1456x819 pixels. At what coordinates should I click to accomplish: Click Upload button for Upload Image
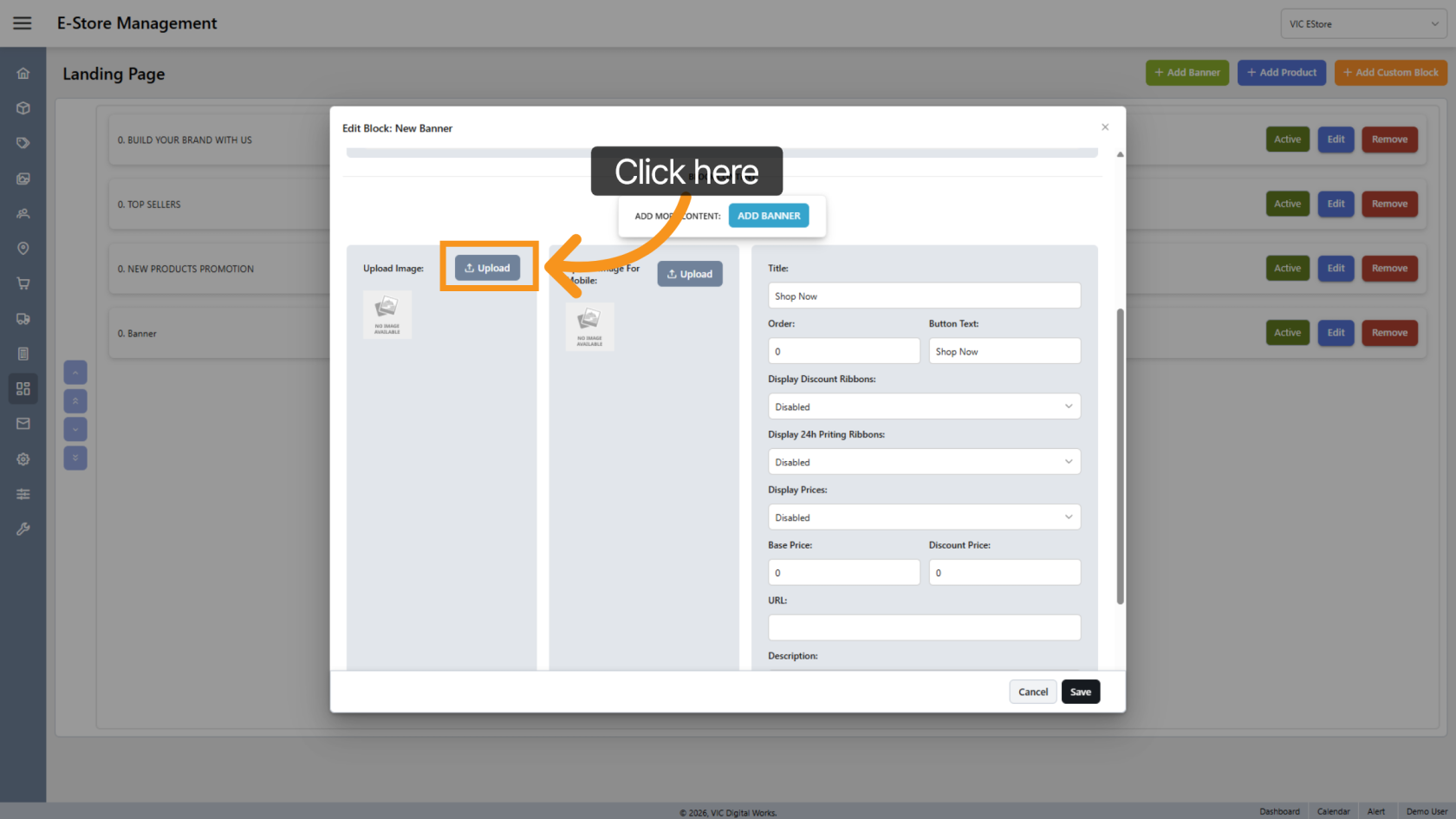[x=488, y=268]
